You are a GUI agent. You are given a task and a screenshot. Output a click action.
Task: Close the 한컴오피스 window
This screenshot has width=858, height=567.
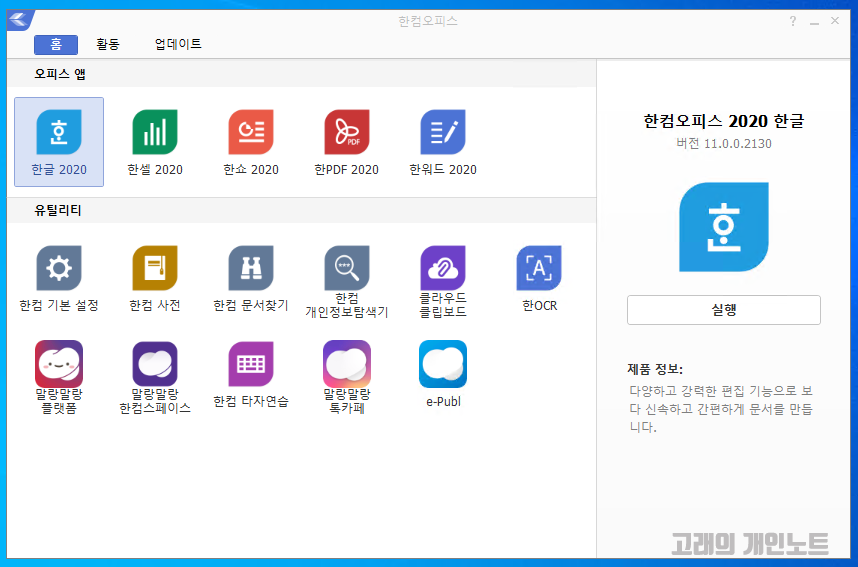pyautogui.click(x=835, y=21)
